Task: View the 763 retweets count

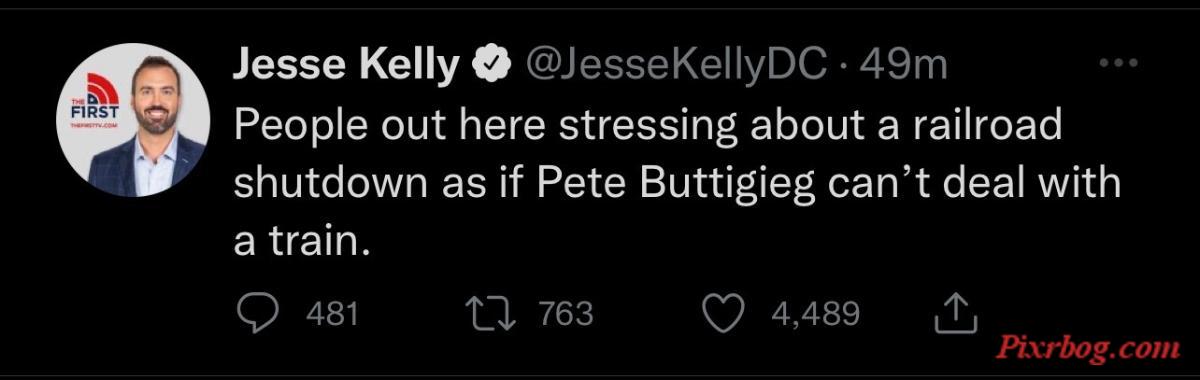Action: click(x=566, y=315)
